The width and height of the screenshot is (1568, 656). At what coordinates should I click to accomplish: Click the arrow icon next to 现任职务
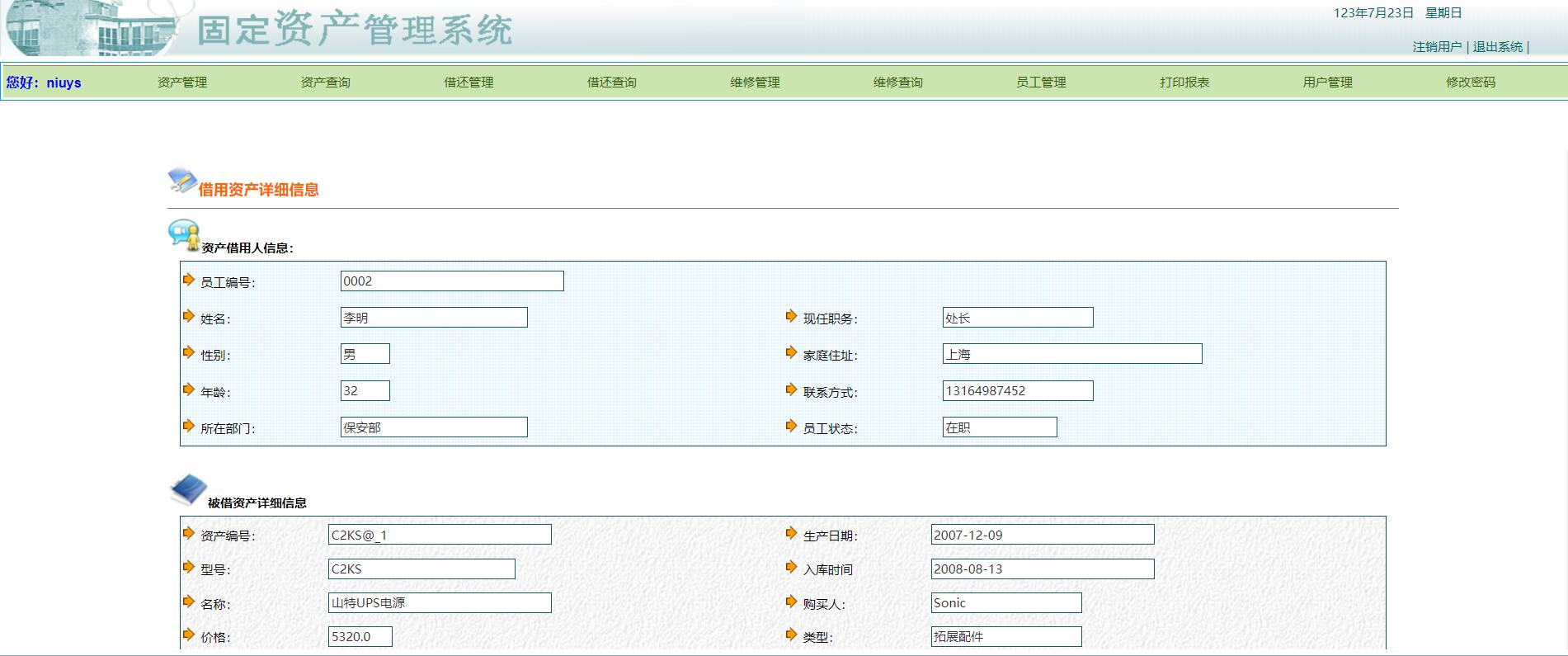[792, 316]
